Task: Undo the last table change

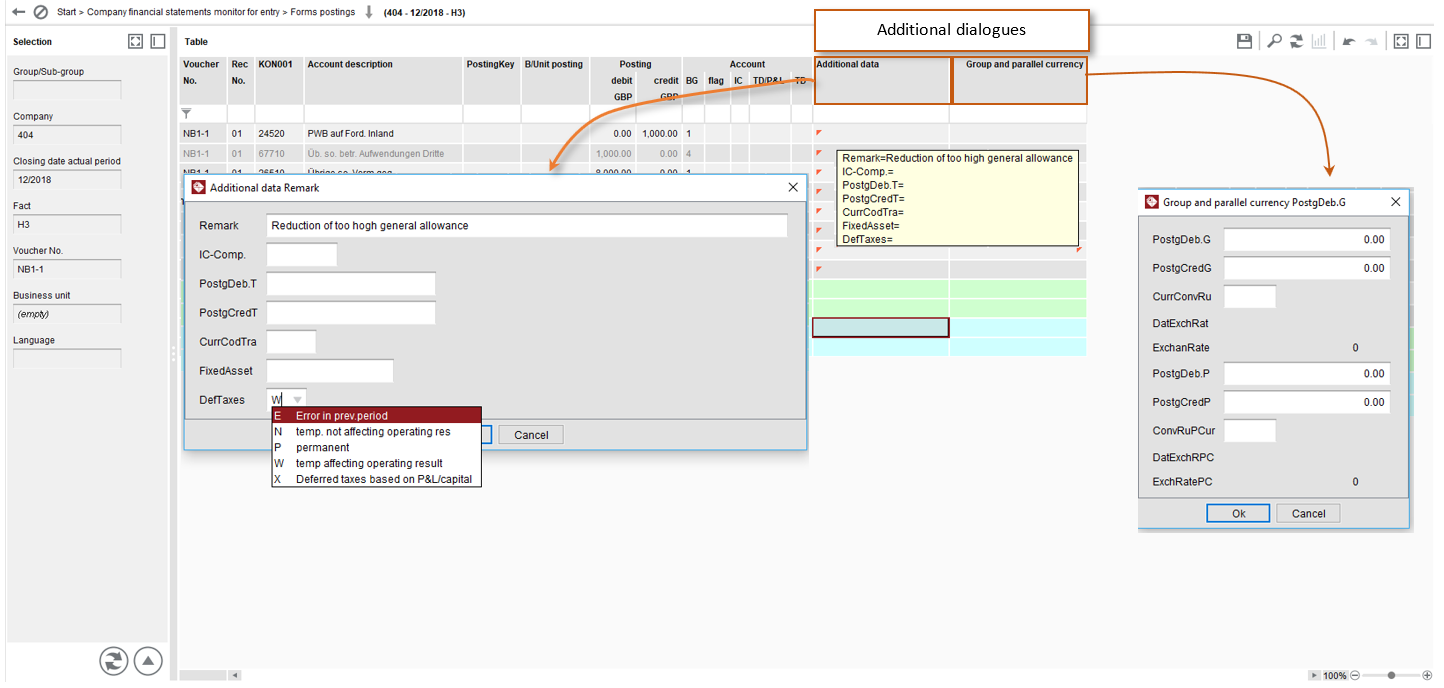Action: [1349, 41]
